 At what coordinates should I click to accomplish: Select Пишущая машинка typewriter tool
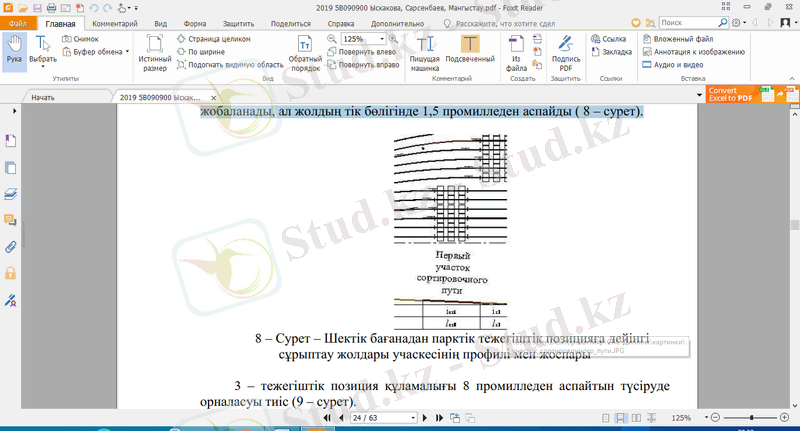[x=424, y=53]
